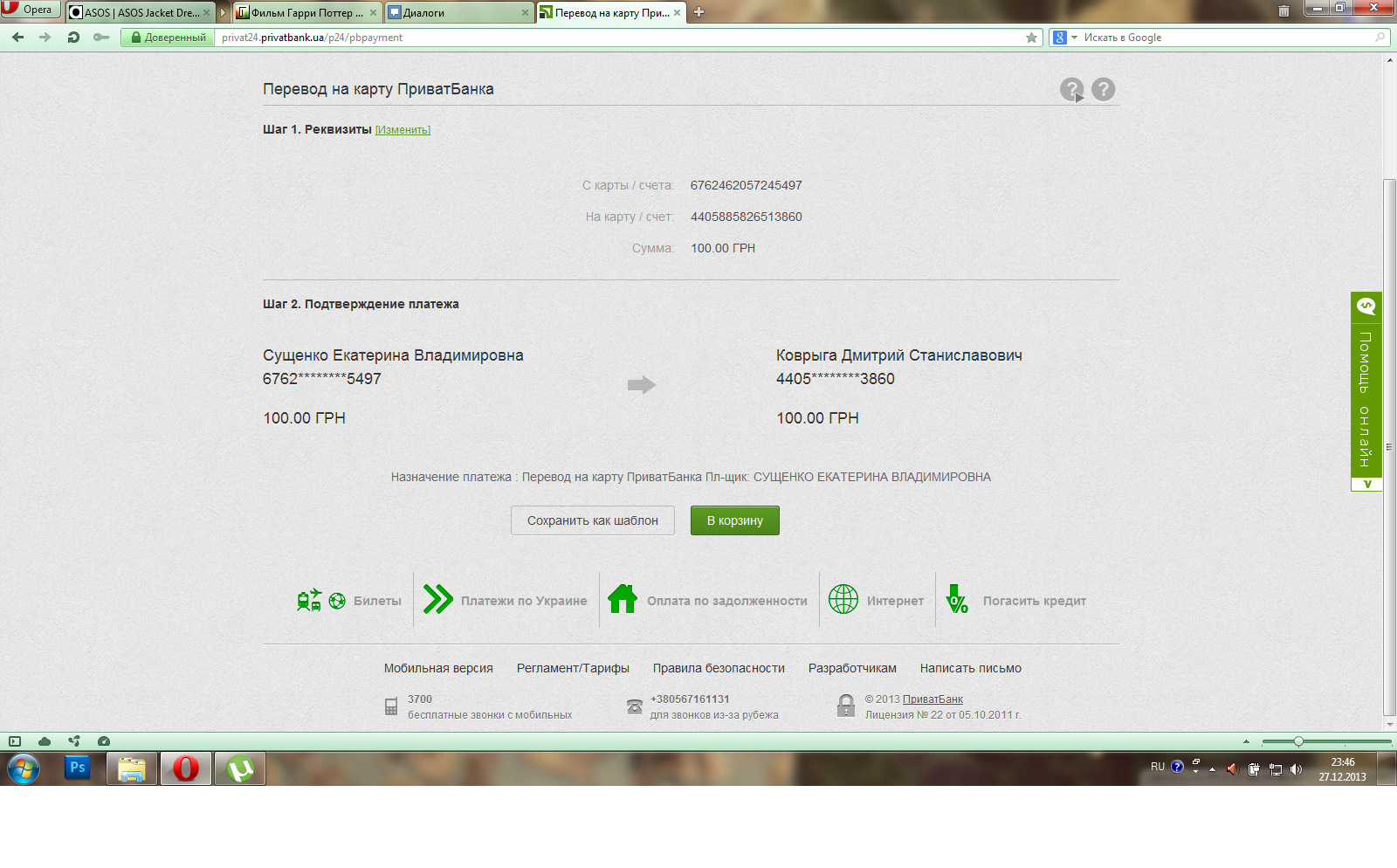Image resolution: width=1397 pixels, height=868 pixels.
Task: Open the Windows Start menu
Action: click(24, 769)
